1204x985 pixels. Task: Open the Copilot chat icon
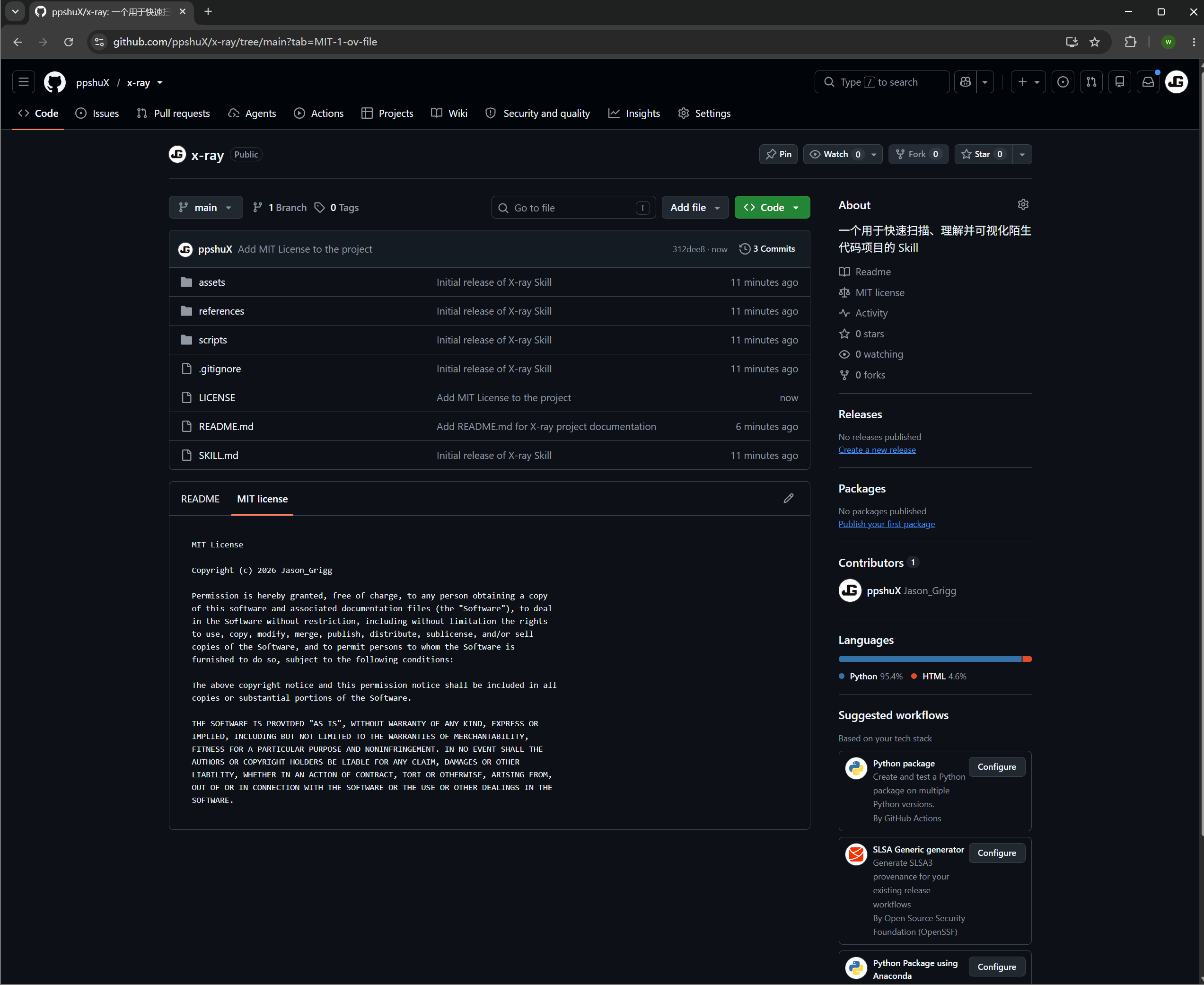965,82
